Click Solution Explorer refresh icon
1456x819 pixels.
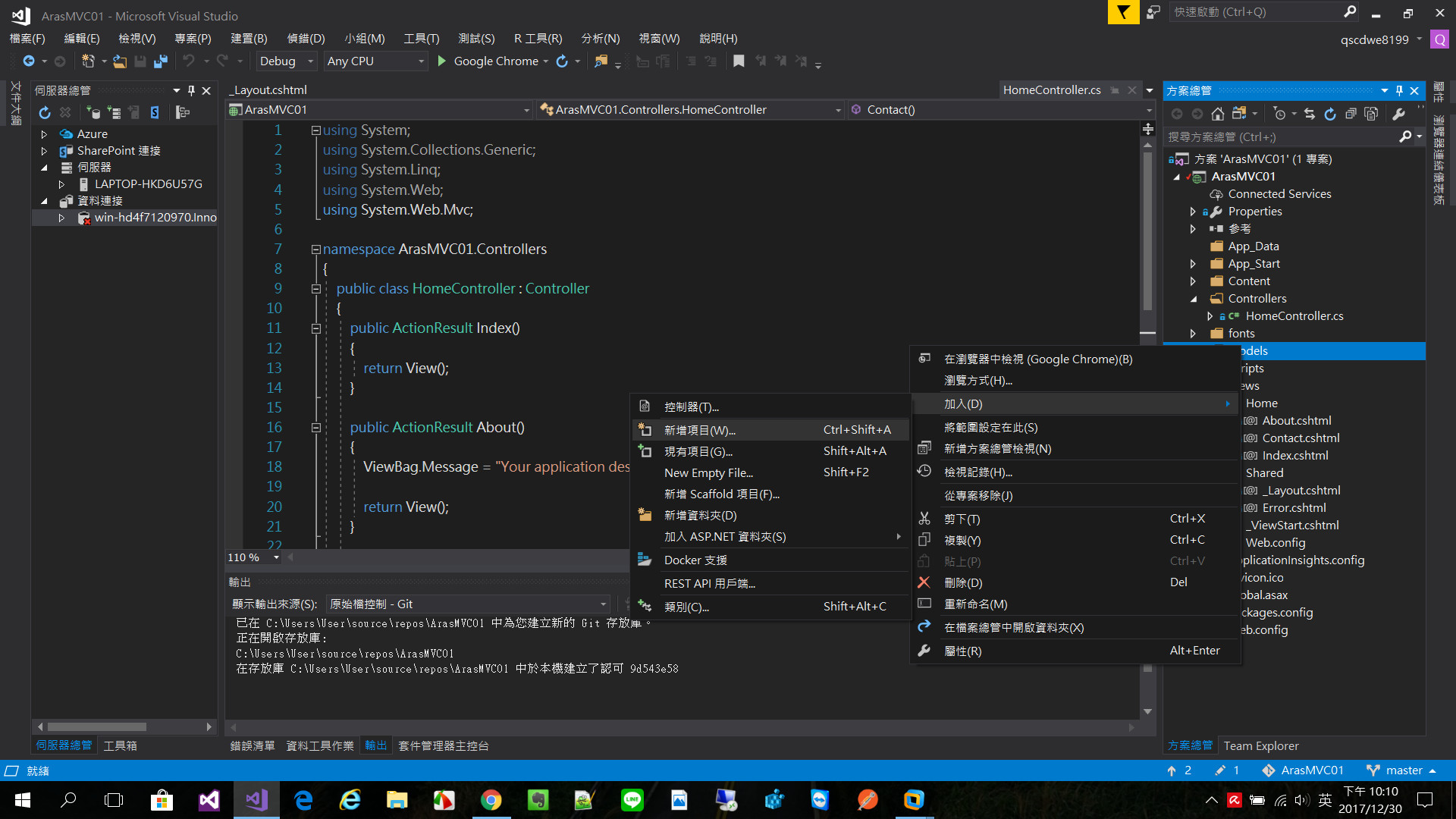[x=1330, y=114]
